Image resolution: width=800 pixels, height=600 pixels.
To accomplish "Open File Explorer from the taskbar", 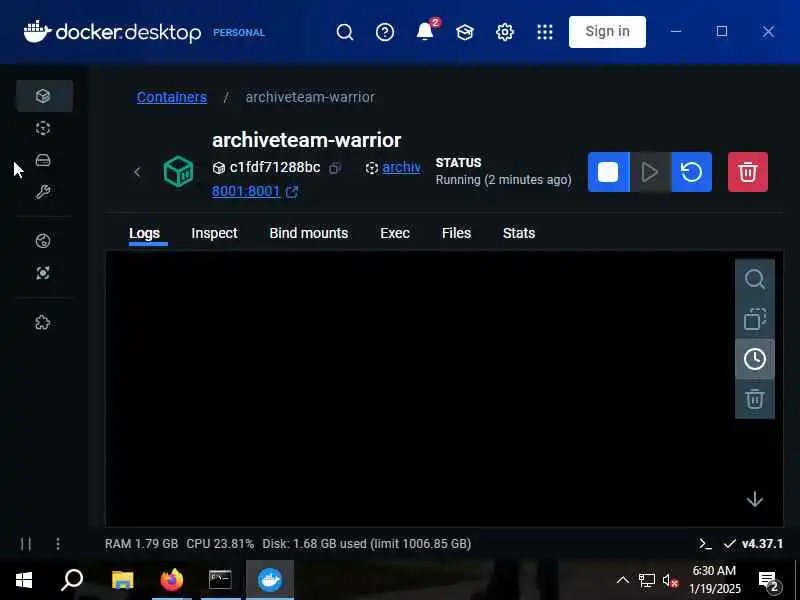I will point(122,580).
